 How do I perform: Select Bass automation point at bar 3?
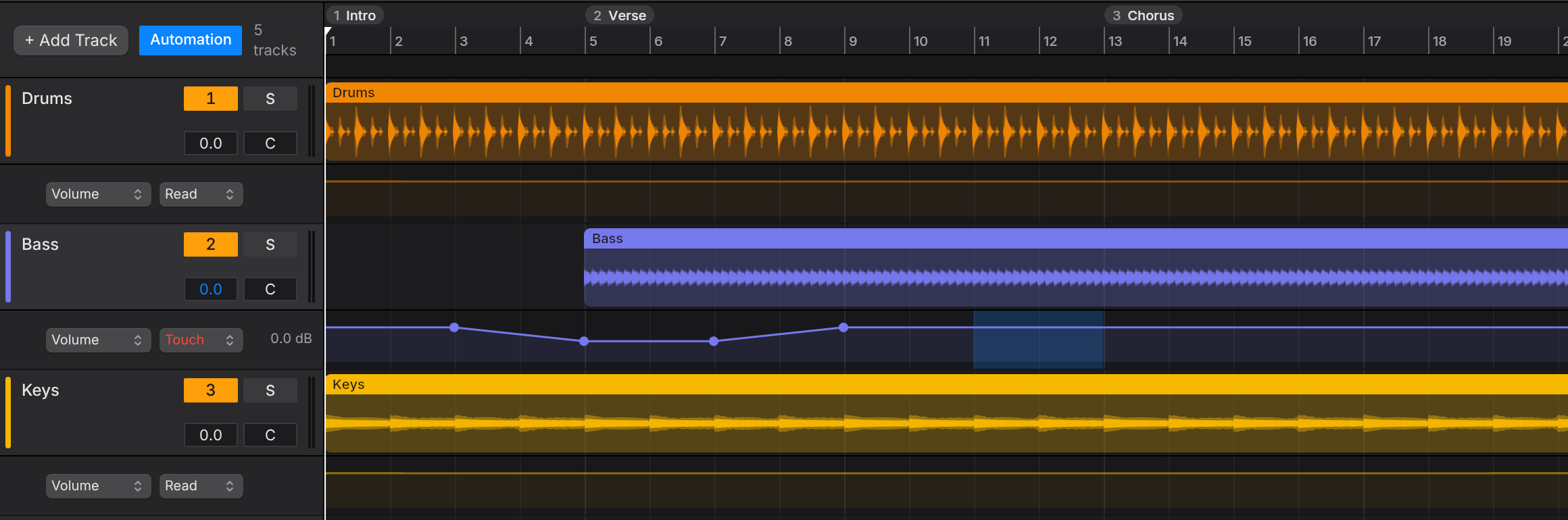coord(454,328)
